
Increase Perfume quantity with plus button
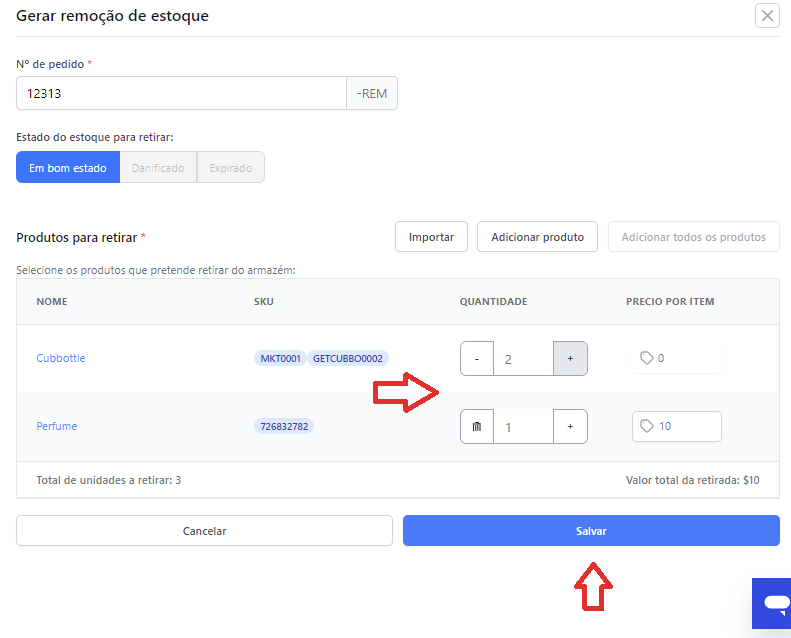570,427
